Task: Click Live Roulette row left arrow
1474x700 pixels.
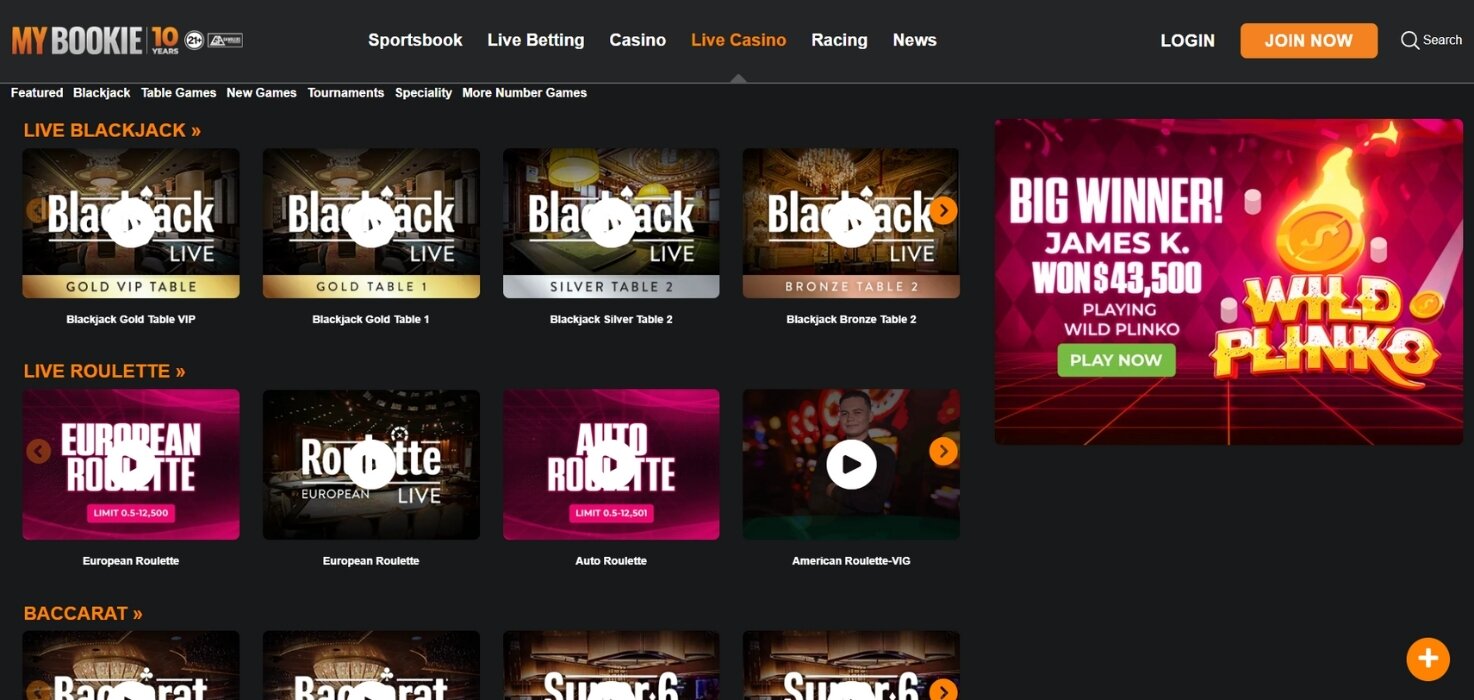Action: click(38, 451)
